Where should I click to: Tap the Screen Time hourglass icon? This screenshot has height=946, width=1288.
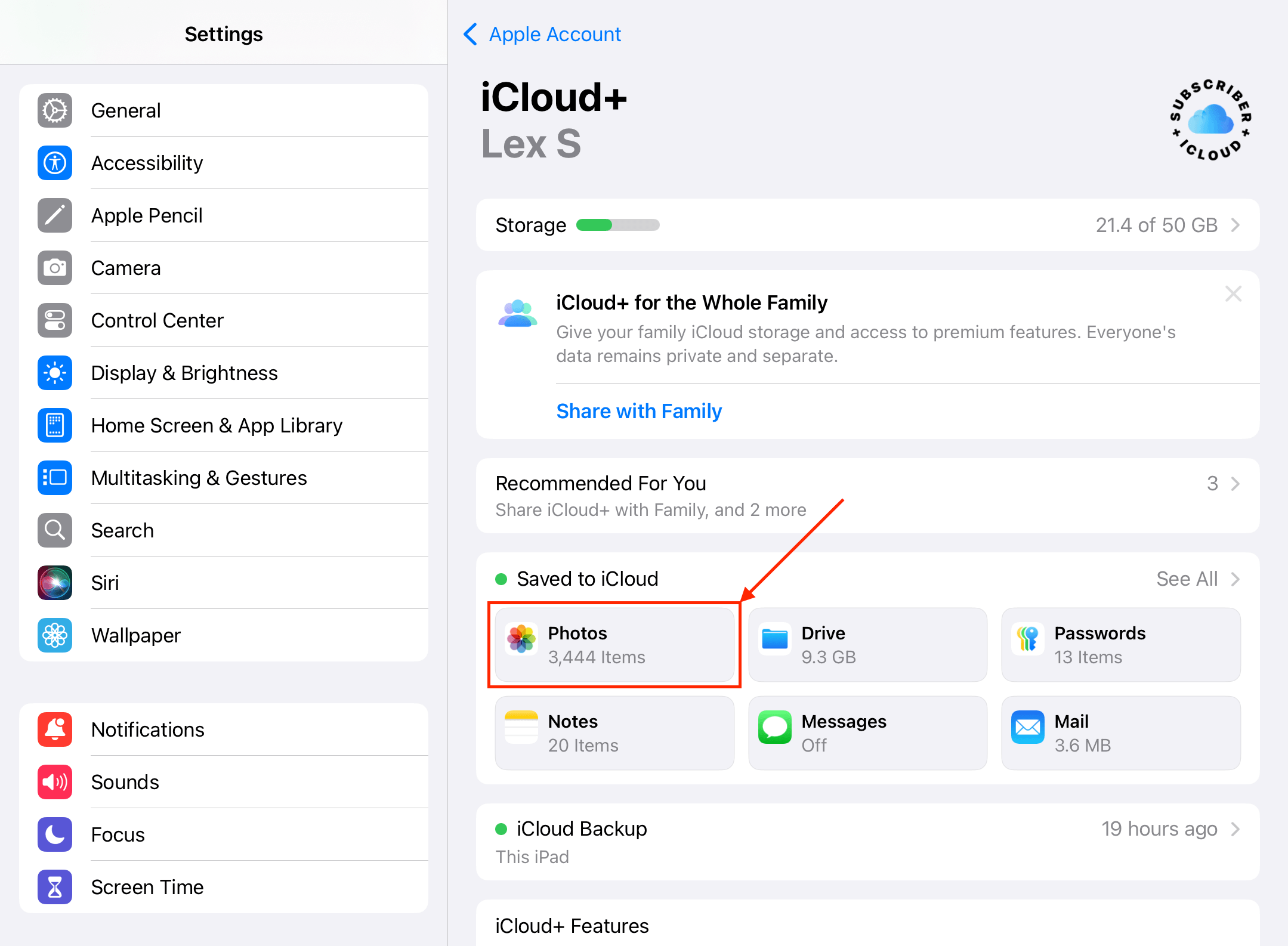[55, 887]
